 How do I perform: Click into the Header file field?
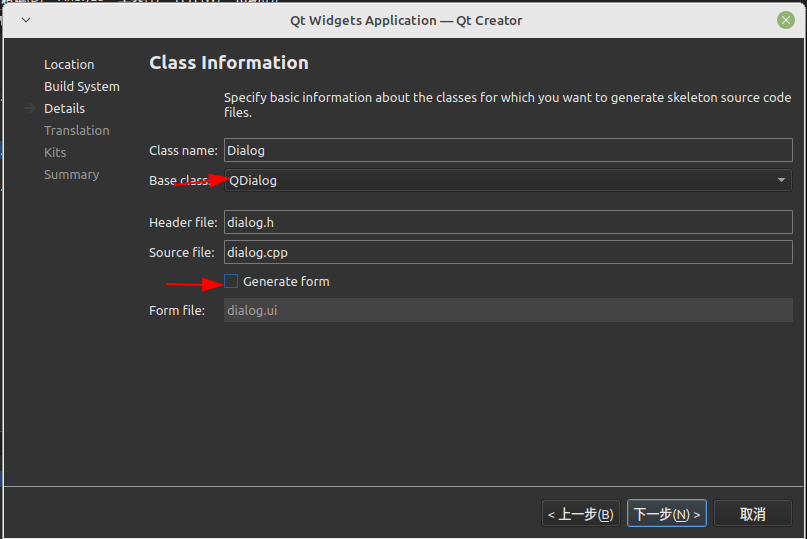(x=507, y=222)
